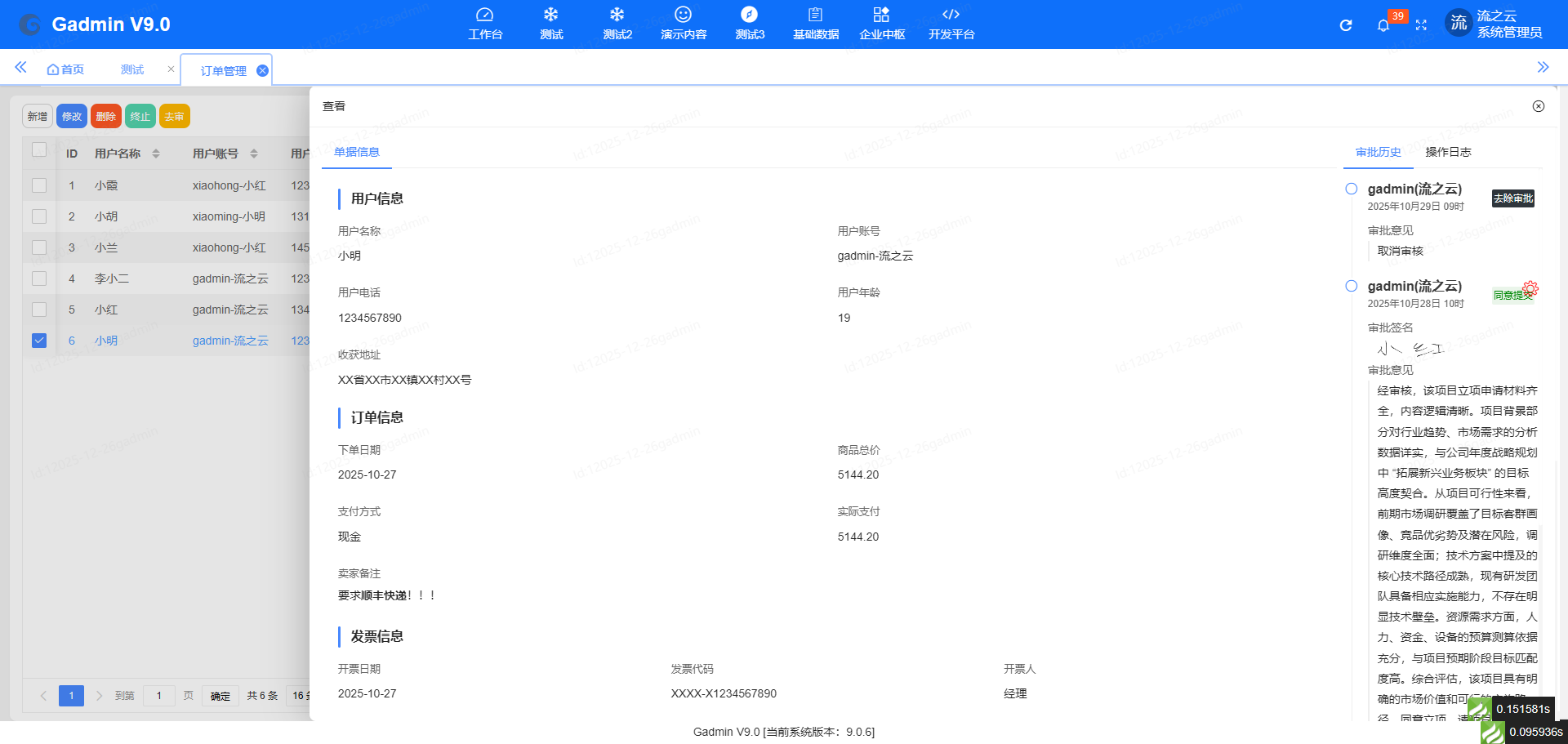Image resolution: width=1568 pixels, height=744 pixels.
Task: Open the 企业中枢 module icon
Action: click(881, 22)
